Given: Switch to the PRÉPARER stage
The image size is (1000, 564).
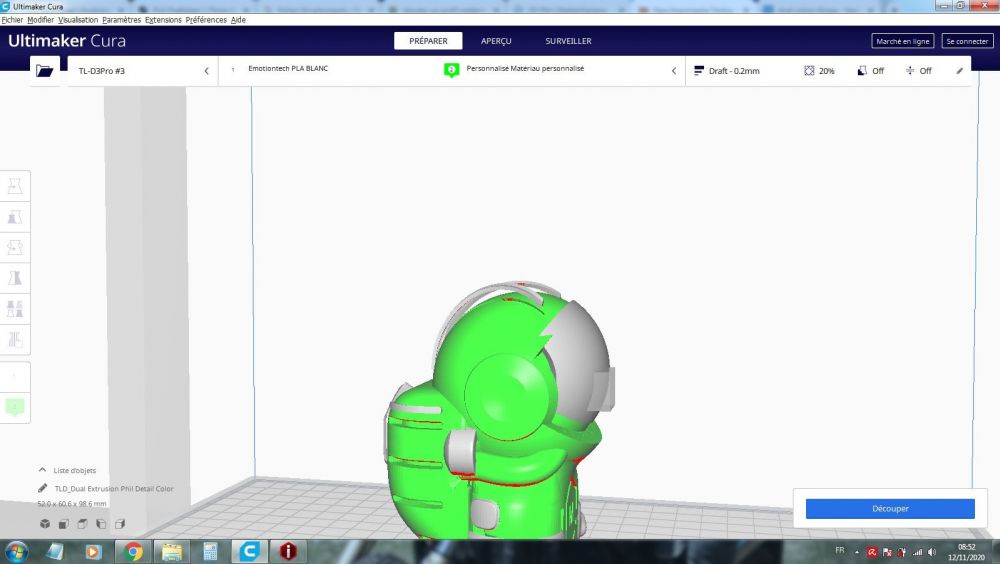Looking at the screenshot, I should pos(428,41).
